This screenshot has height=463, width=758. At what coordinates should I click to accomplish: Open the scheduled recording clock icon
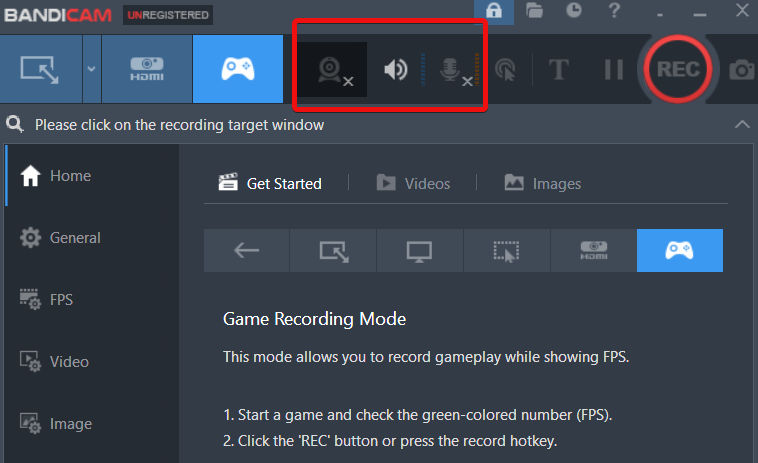(574, 10)
